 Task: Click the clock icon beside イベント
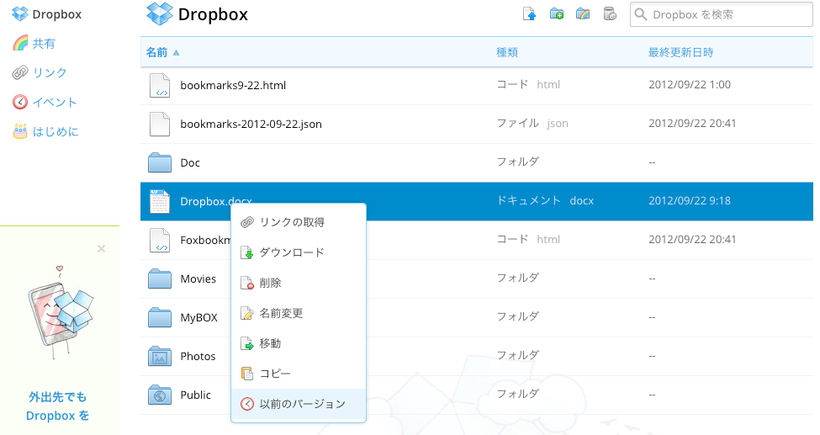(x=20, y=102)
